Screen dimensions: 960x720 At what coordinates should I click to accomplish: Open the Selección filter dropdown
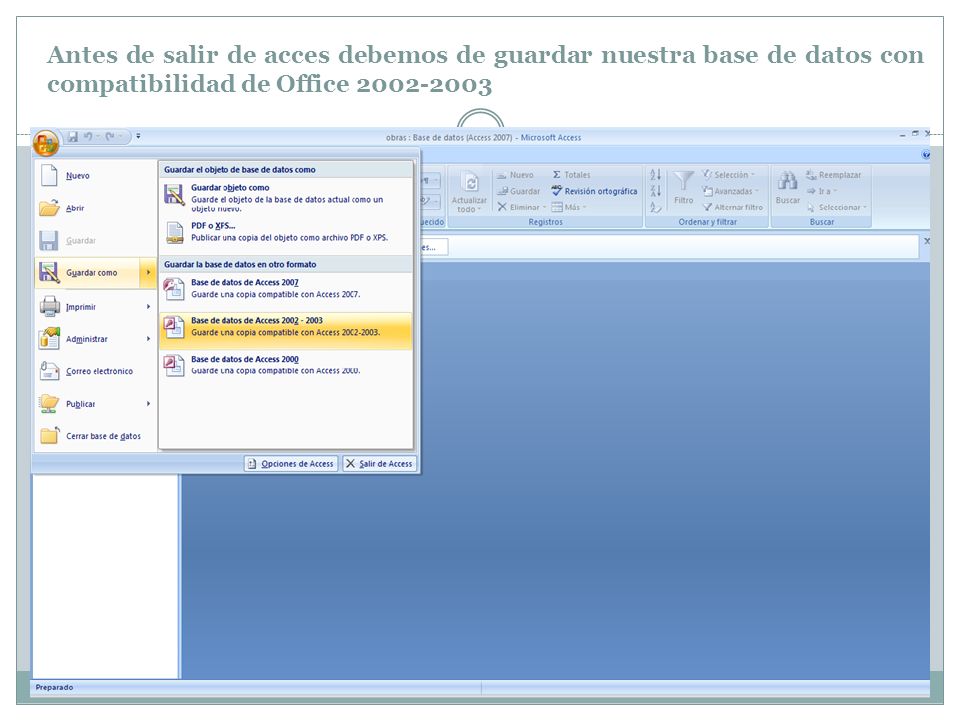tap(729, 175)
